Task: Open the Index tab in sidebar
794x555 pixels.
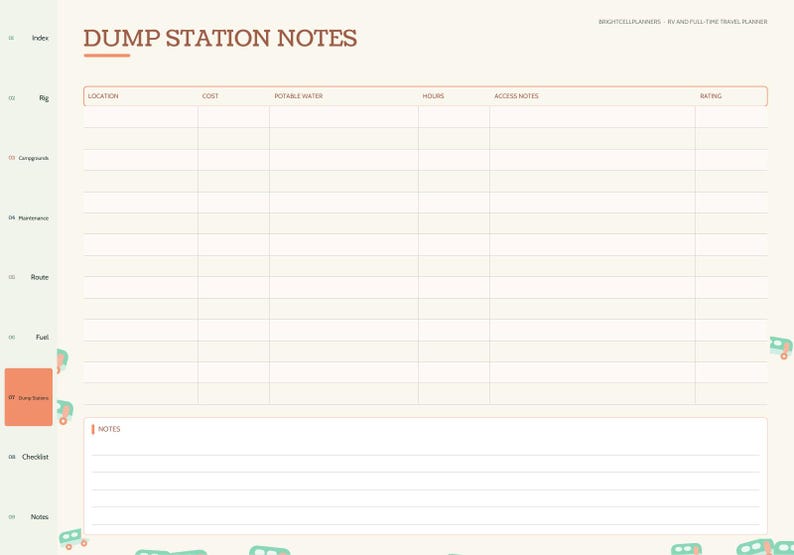Action: pos(29,38)
